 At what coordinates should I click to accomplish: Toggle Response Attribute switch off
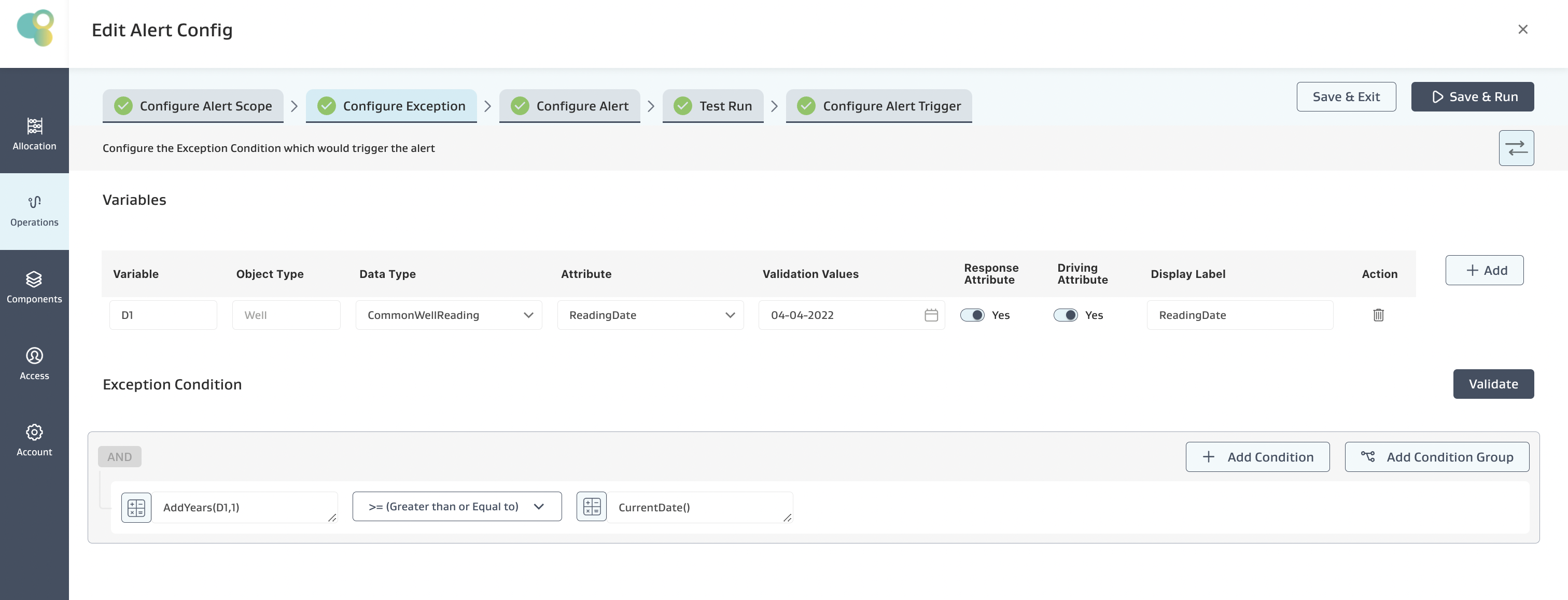coord(972,315)
